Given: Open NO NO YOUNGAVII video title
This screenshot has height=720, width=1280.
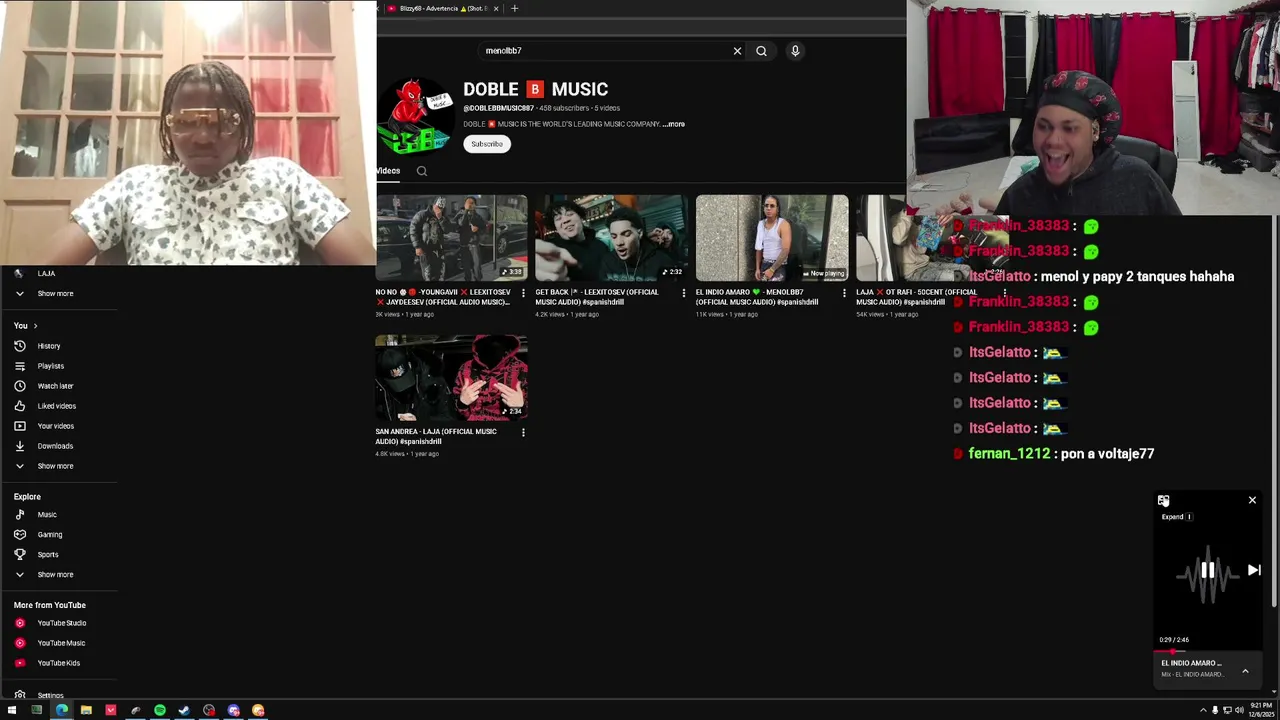Looking at the screenshot, I should coord(443,297).
